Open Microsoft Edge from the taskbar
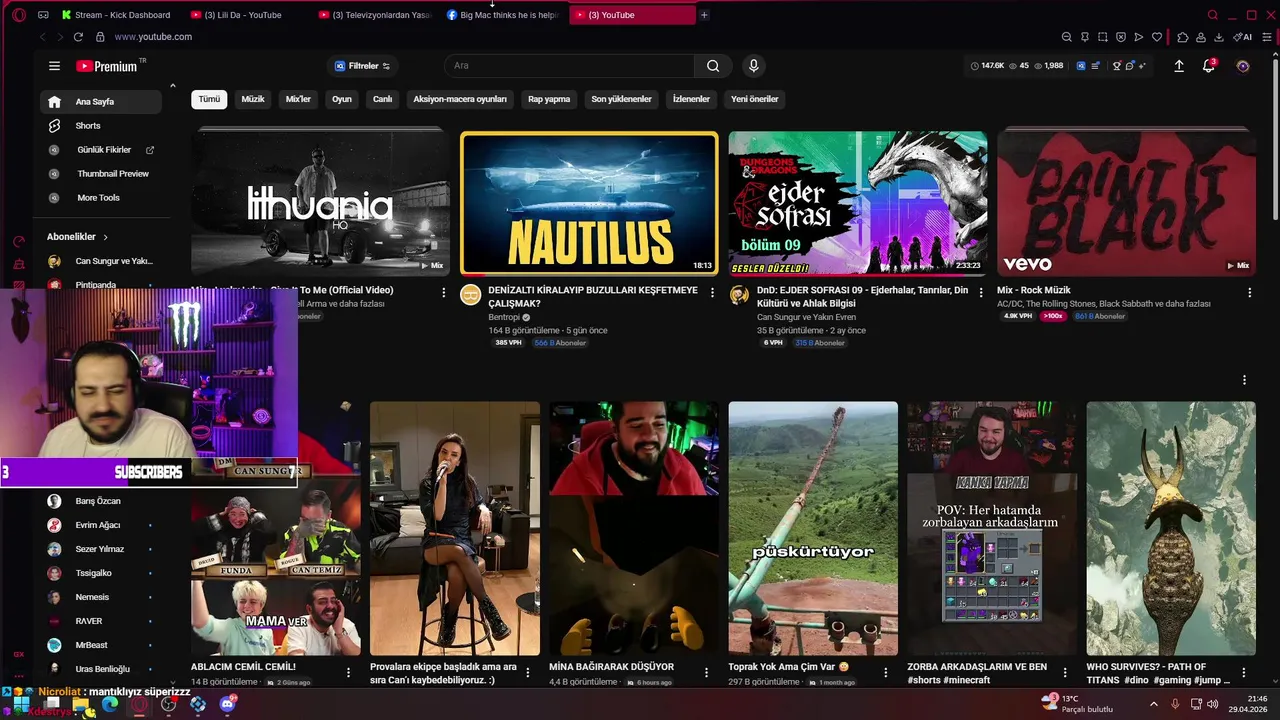 coord(110,704)
